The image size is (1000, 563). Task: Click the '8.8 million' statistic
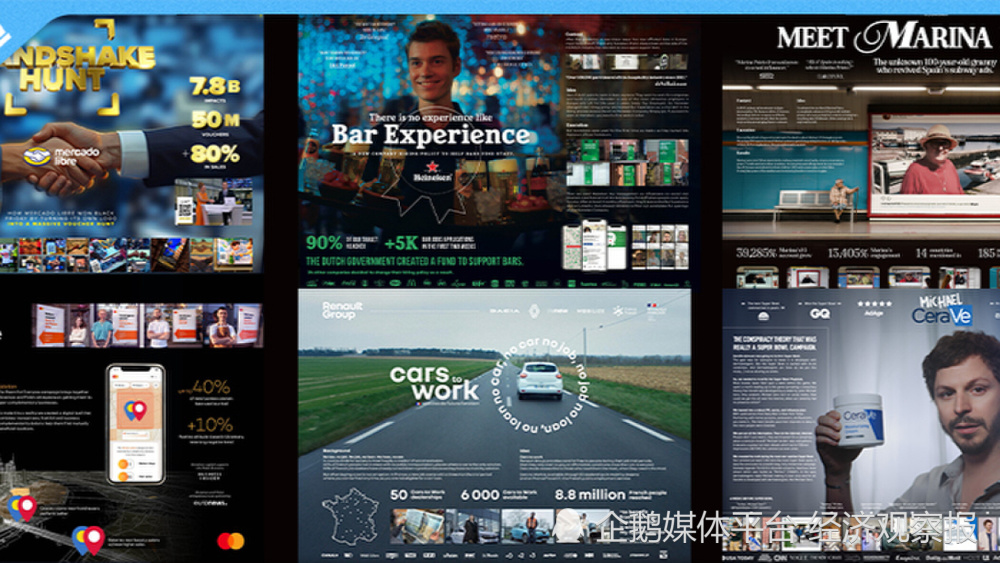590,495
